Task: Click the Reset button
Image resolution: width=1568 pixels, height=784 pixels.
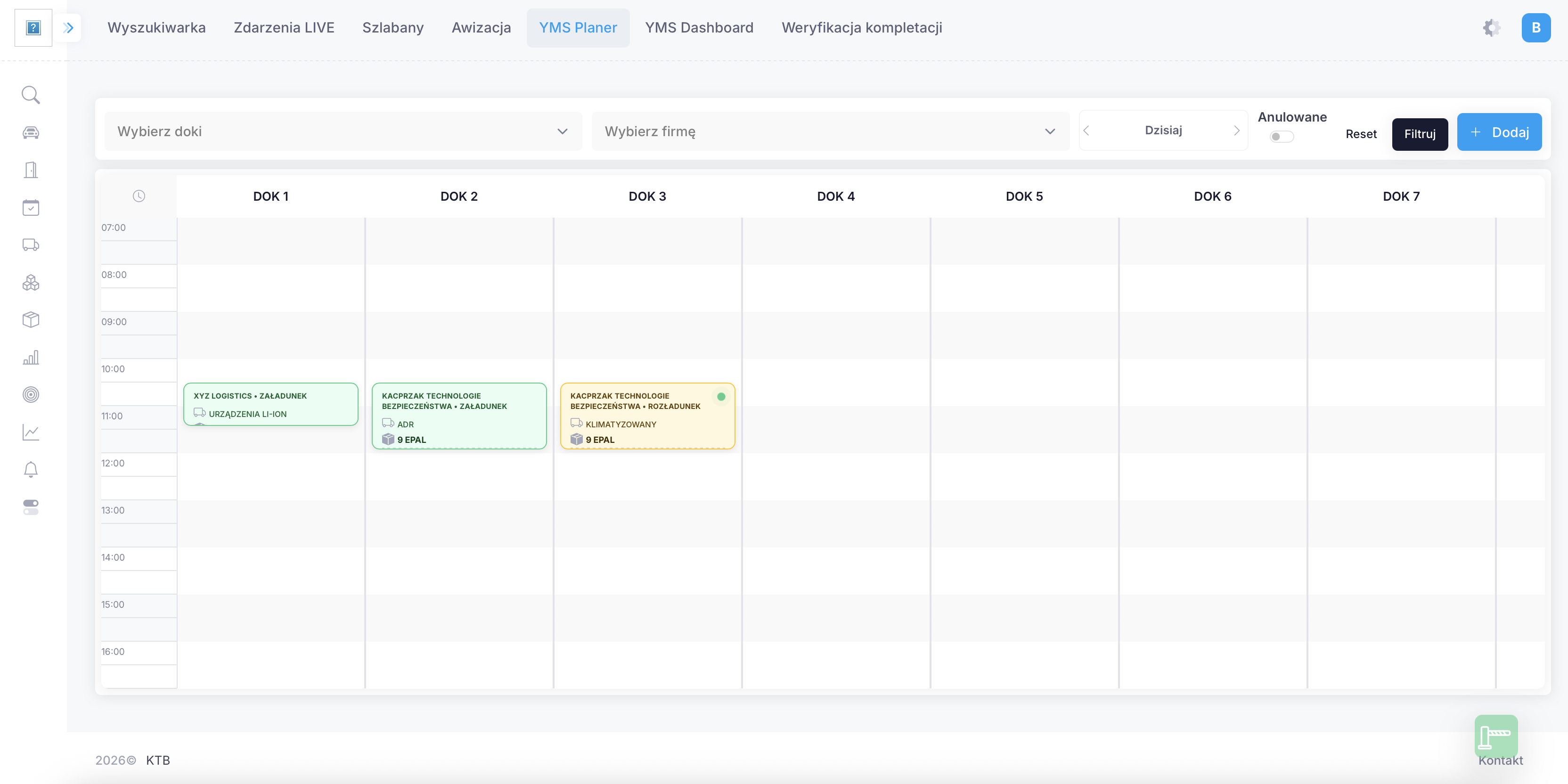Action: 1361,134
